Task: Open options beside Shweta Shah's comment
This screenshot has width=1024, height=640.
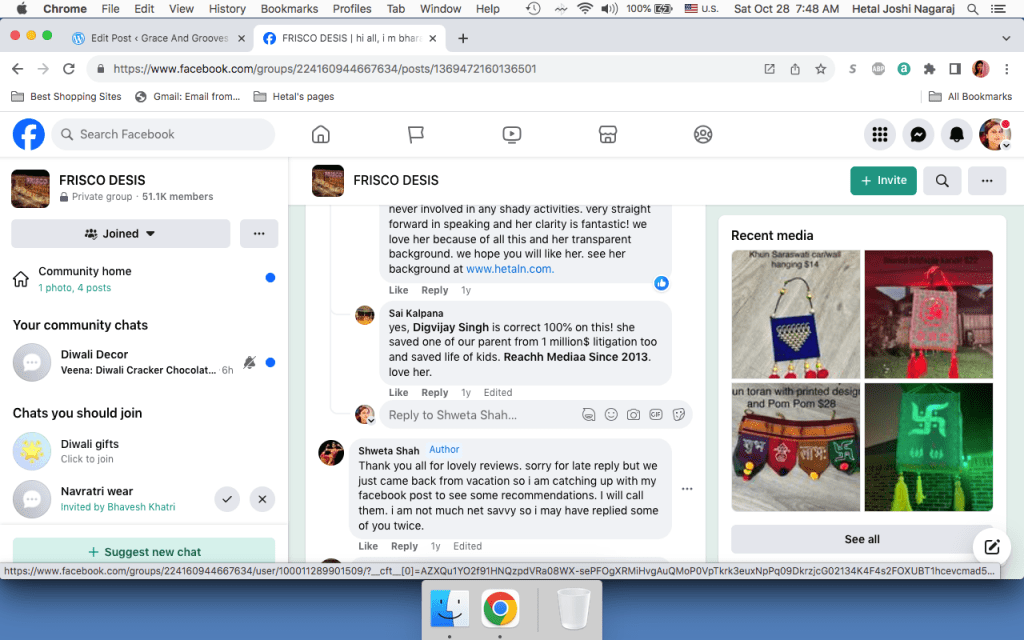Action: (687, 489)
